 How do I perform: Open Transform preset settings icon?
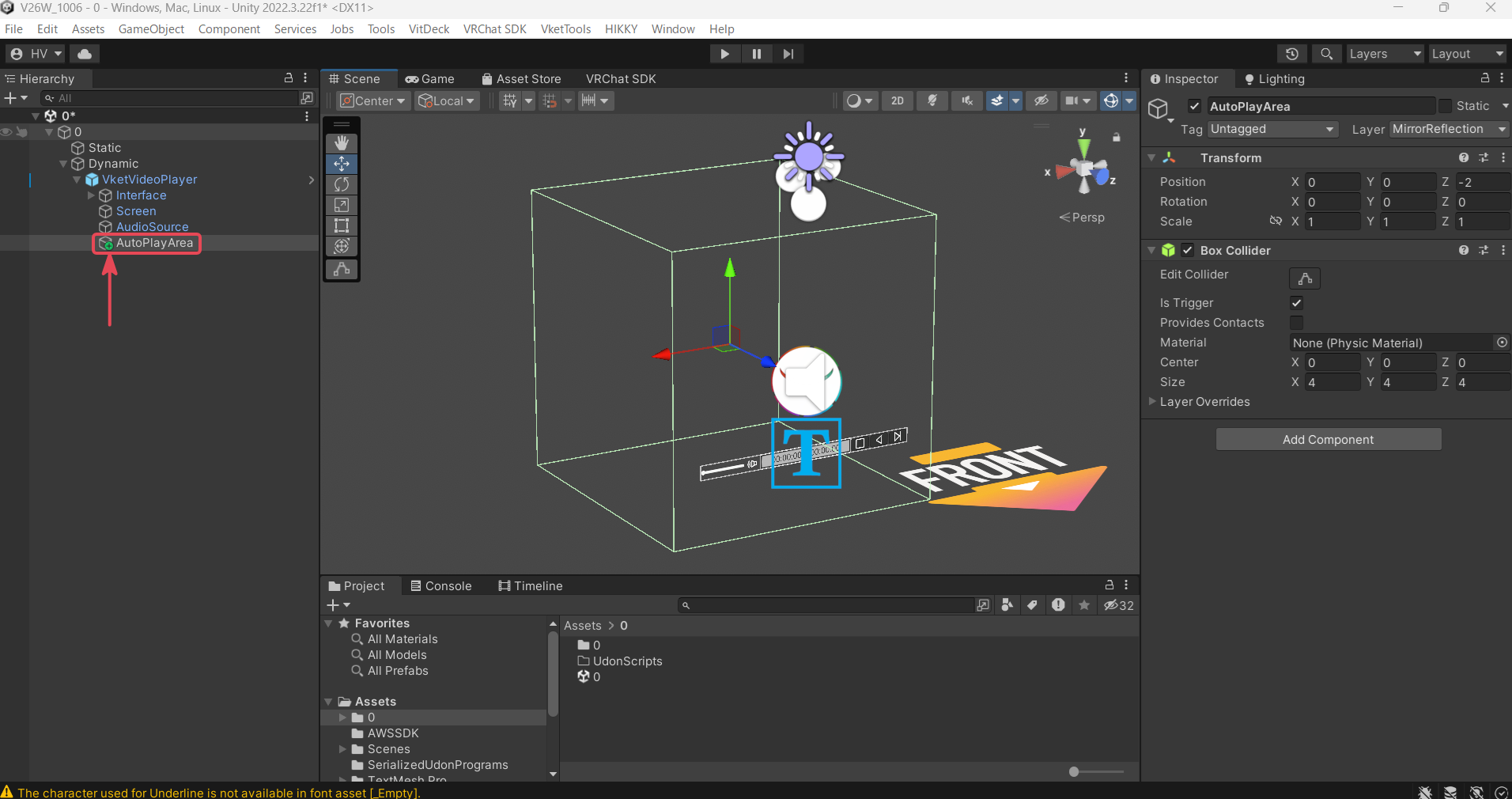tap(1484, 157)
